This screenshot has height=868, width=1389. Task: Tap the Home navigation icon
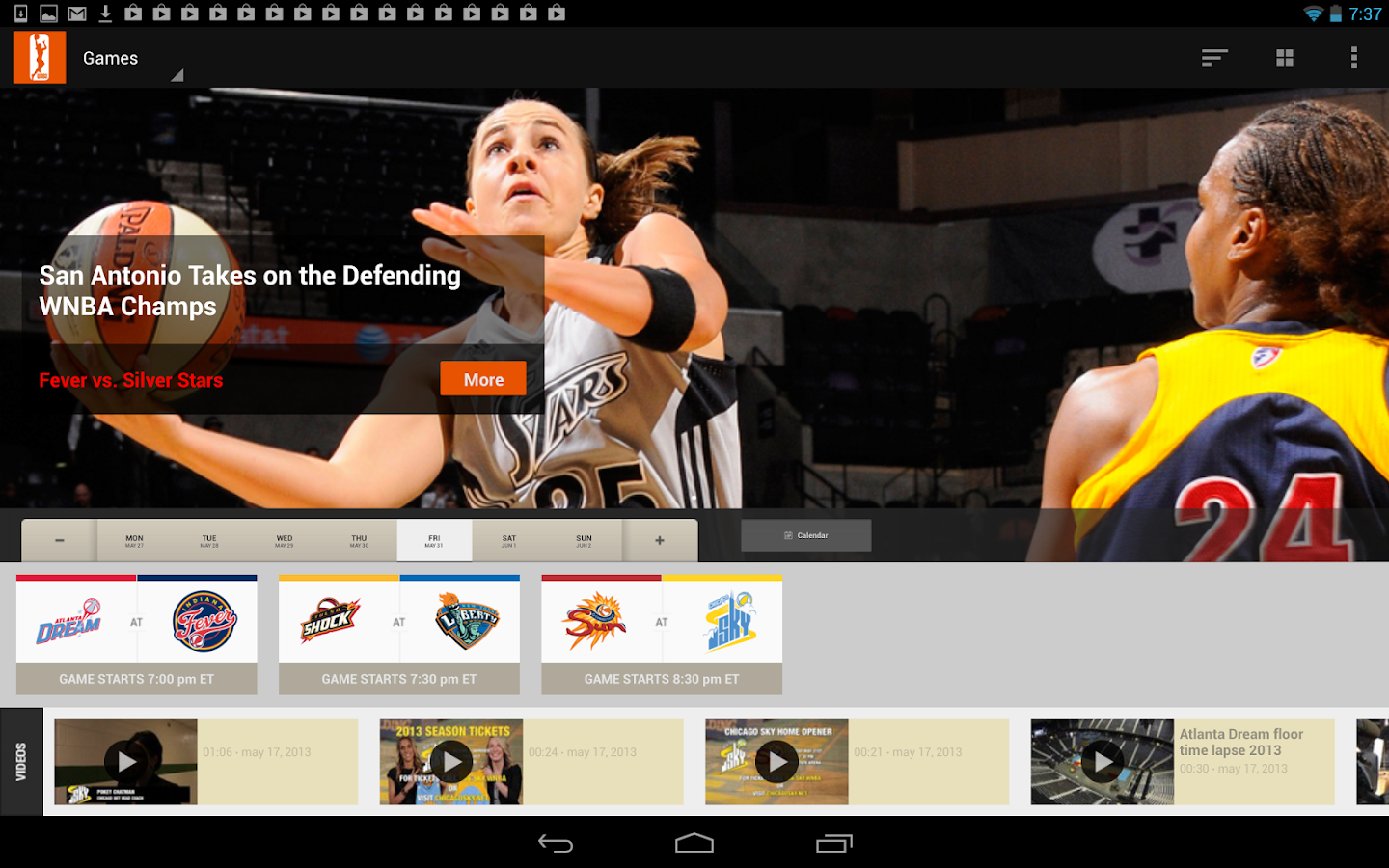pos(694,843)
